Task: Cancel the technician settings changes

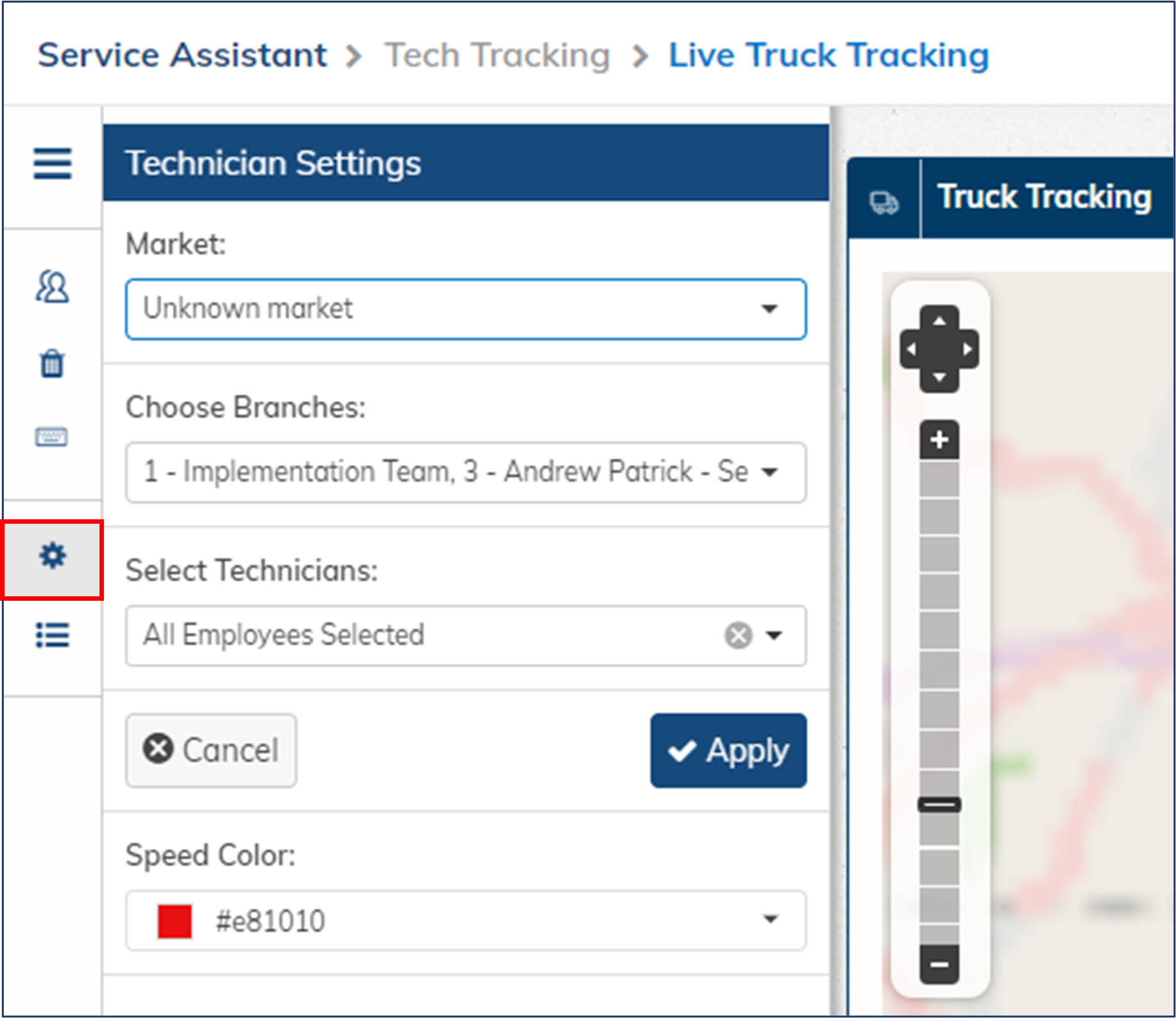Action: coord(211,750)
